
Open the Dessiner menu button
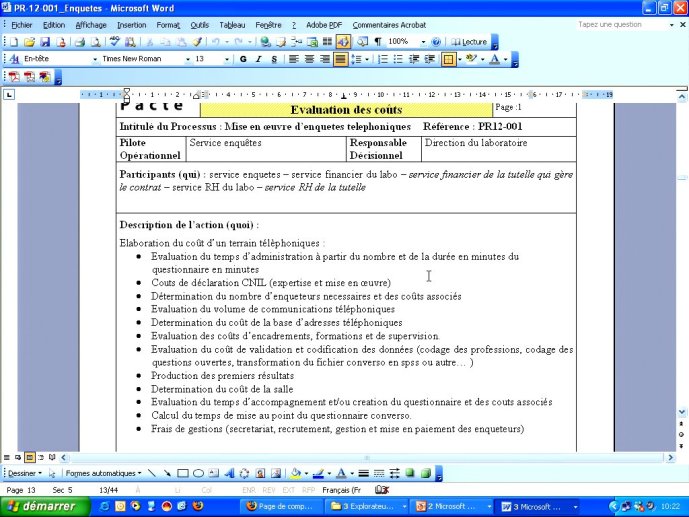pos(25,474)
